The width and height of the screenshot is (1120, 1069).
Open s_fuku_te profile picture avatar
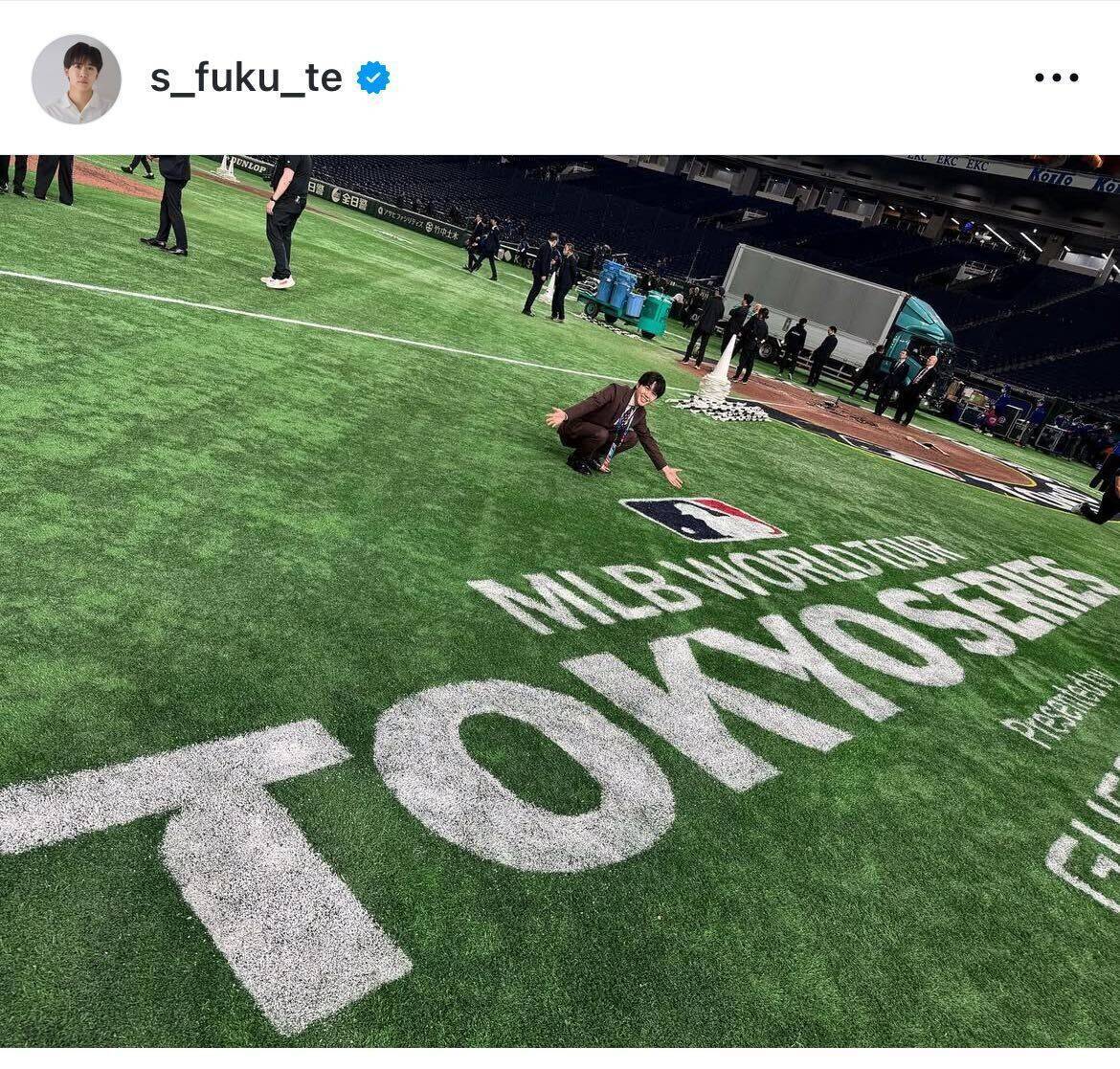click(x=77, y=79)
